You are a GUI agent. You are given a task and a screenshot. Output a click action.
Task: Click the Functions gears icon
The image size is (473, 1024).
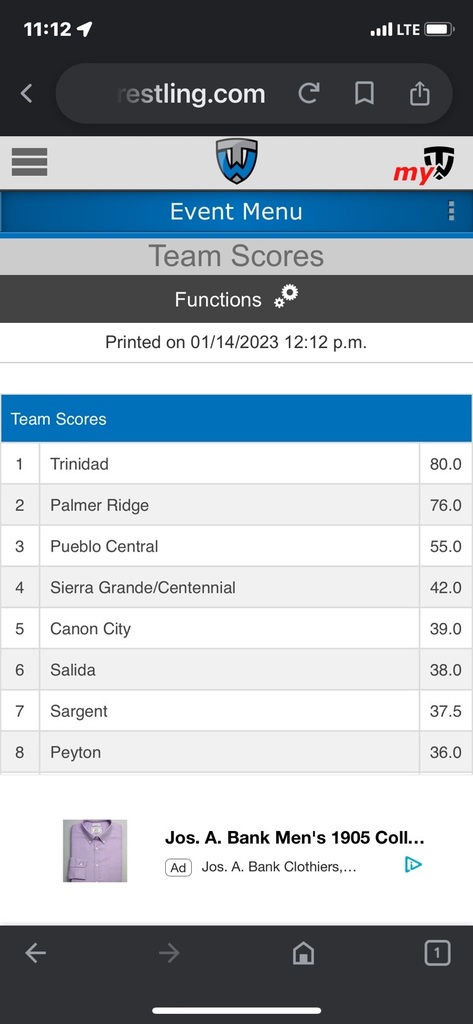[x=286, y=296]
